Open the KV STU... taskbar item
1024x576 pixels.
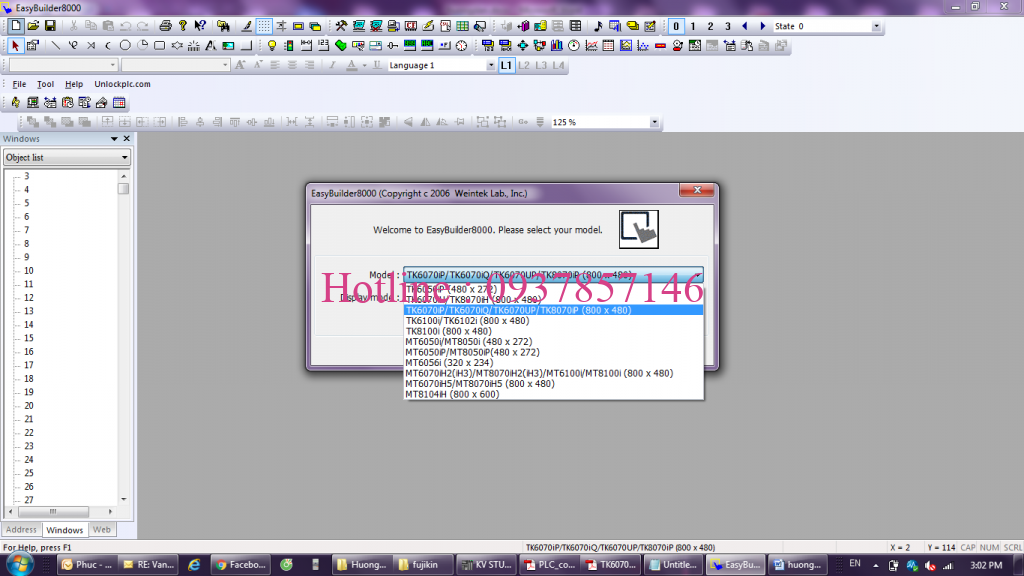(487, 565)
